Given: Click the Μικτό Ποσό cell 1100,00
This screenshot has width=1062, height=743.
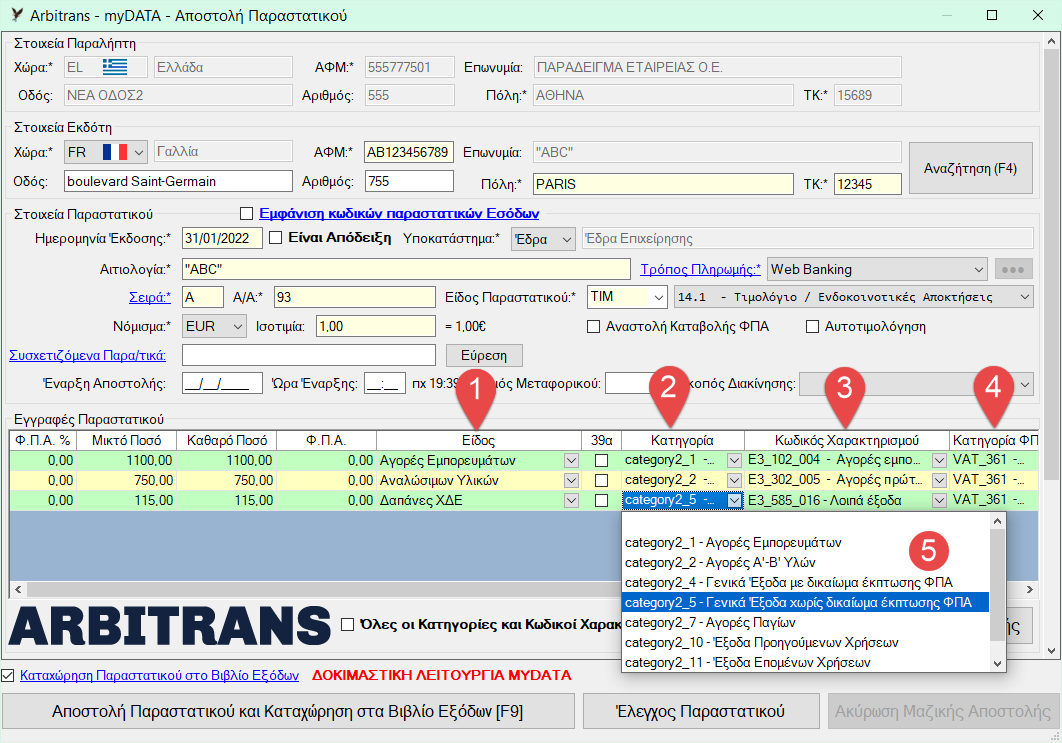Looking at the screenshot, I should [x=125, y=461].
